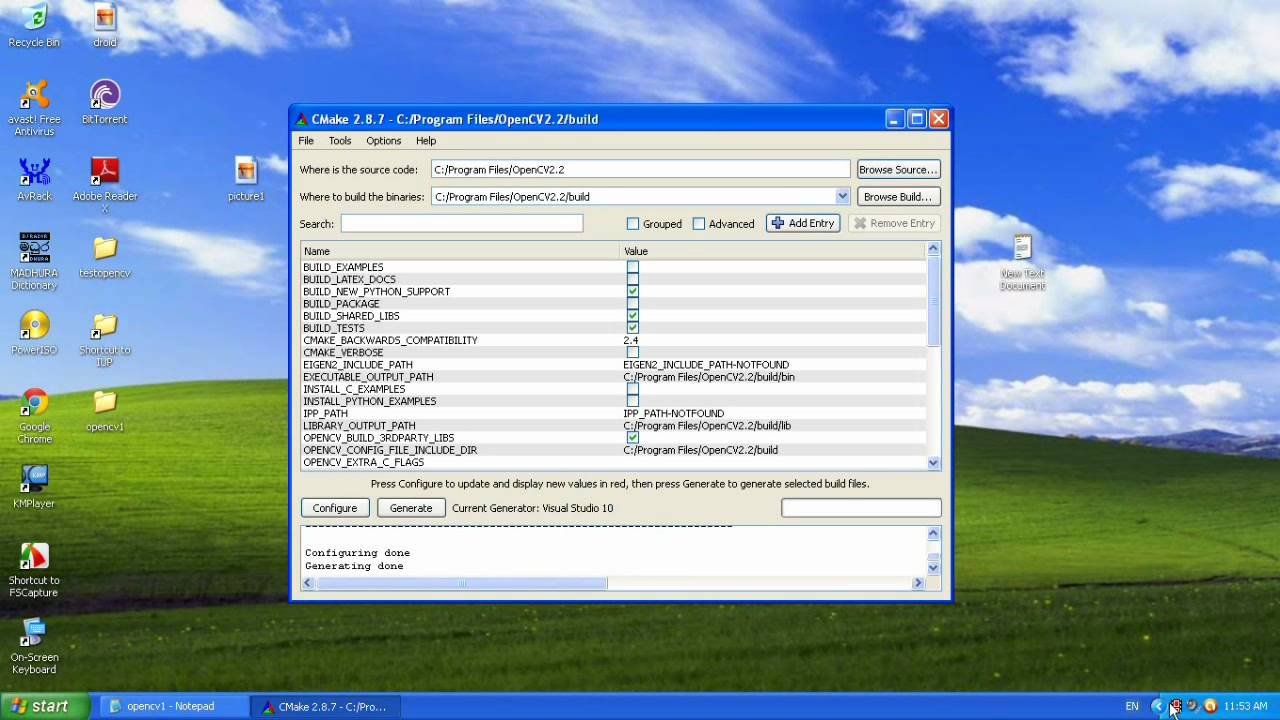Enable the BUILD_PACKAGE checkbox
The height and width of the screenshot is (720, 1280).
point(632,304)
